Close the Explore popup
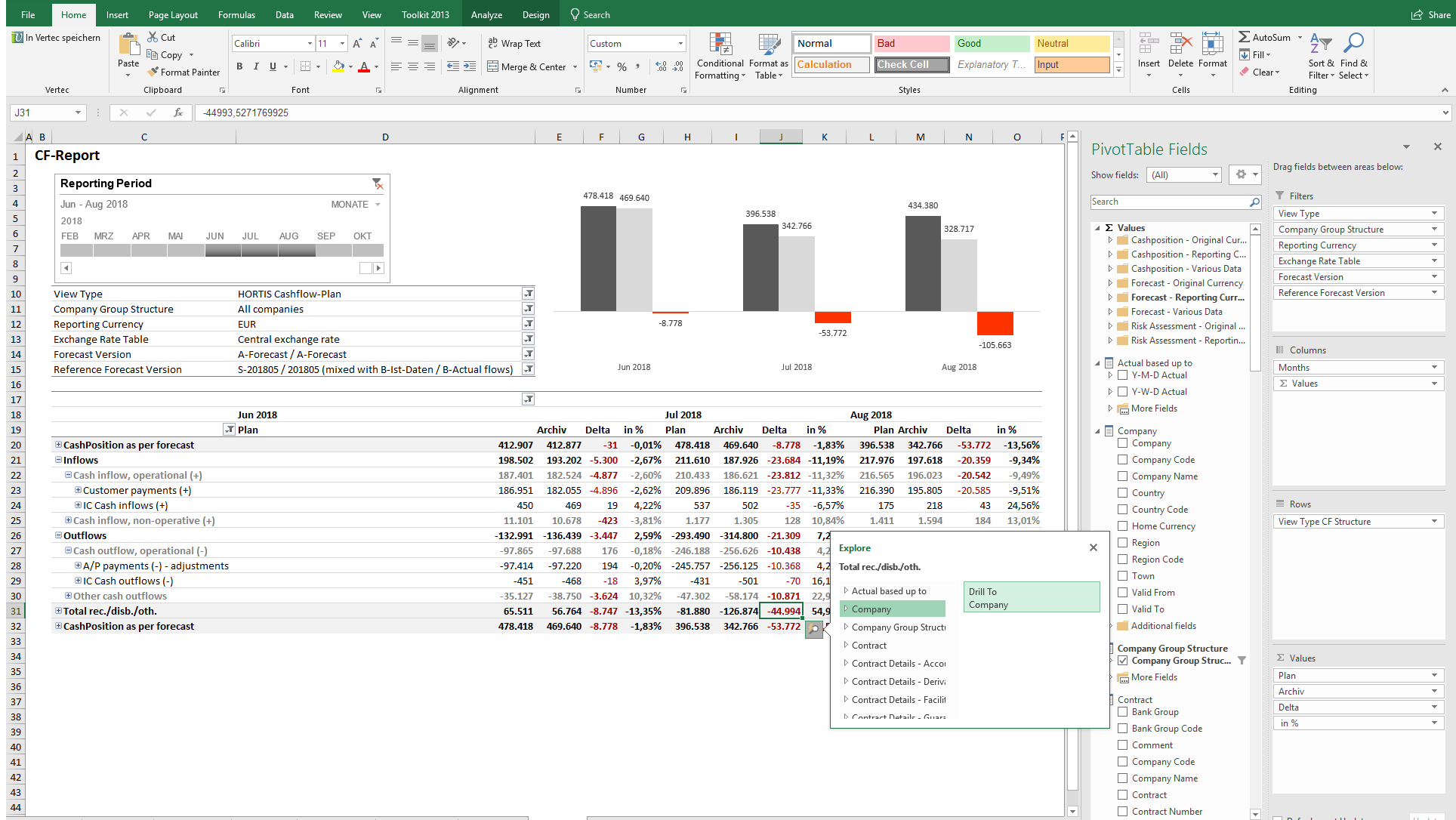This screenshot has width=1456, height=820. coord(1094,547)
